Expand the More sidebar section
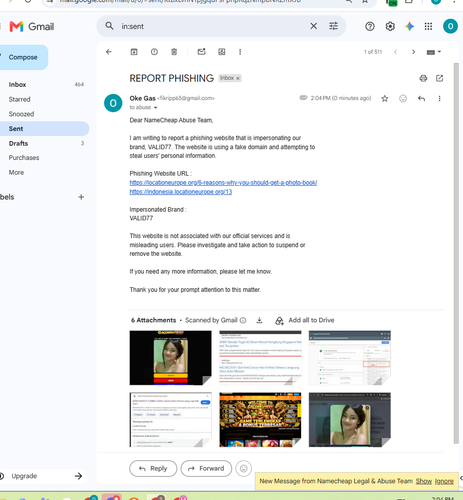The width and height of the screenshot is (463, 500). click(x=16, y=172)
